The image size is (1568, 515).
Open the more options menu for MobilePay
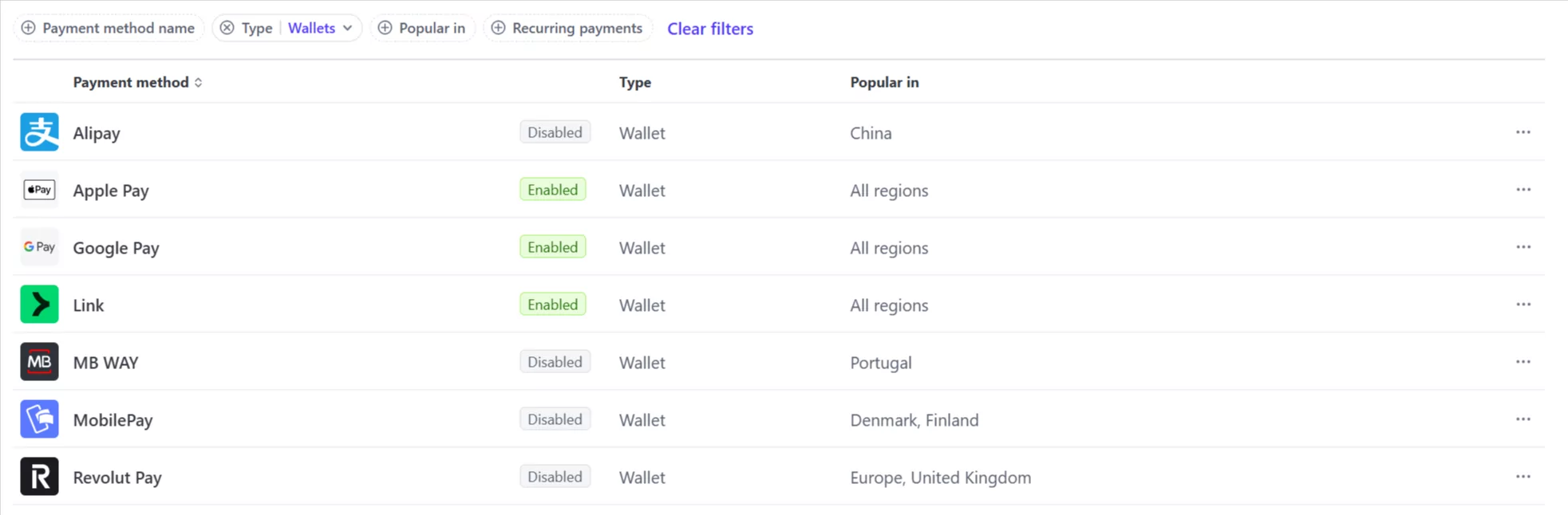click(x=1523, y=419)
